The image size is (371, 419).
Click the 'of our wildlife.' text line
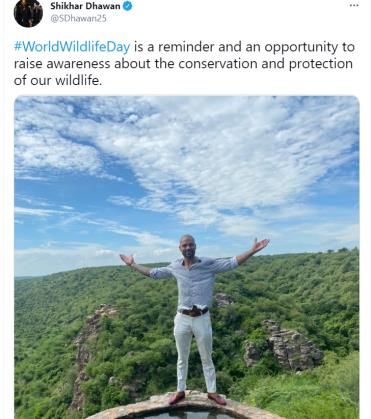58,80
